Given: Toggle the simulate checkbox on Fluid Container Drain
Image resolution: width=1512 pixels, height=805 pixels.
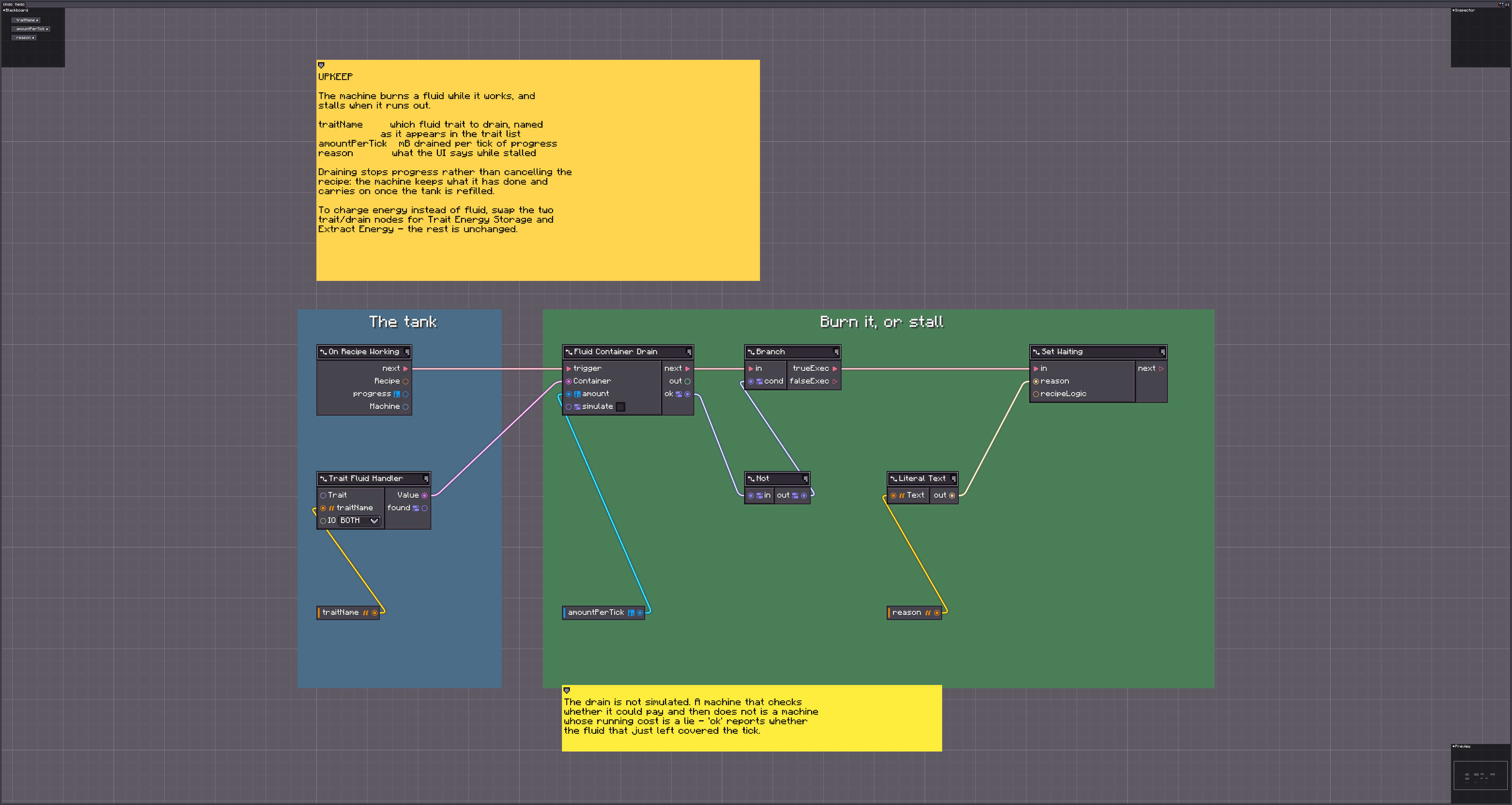Looking at the screenshot, I should click(x=621, y=407).
